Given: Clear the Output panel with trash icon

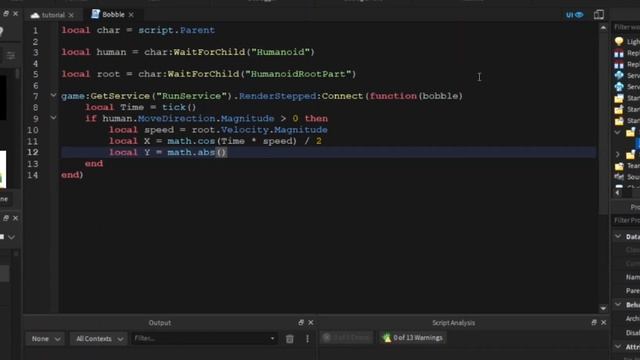Looking at the screenshot, I should coord(289,339).
